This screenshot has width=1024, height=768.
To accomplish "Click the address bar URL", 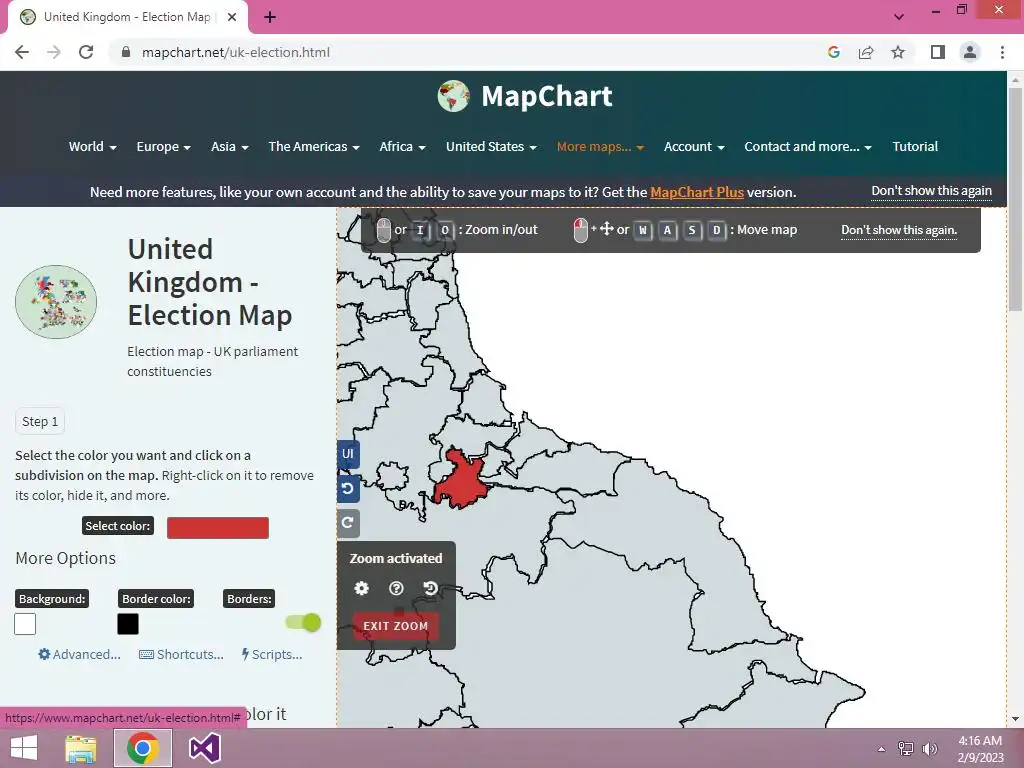I will click(x=236, y=52).
